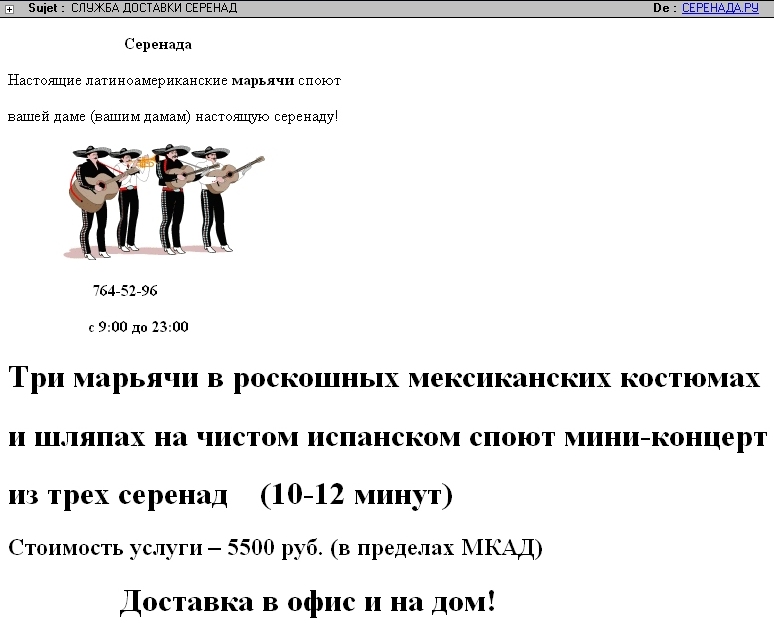This screenshot has width=774, height=631.
Task: Click phone number 764-52-96
Action: click(x=125, y=290)
